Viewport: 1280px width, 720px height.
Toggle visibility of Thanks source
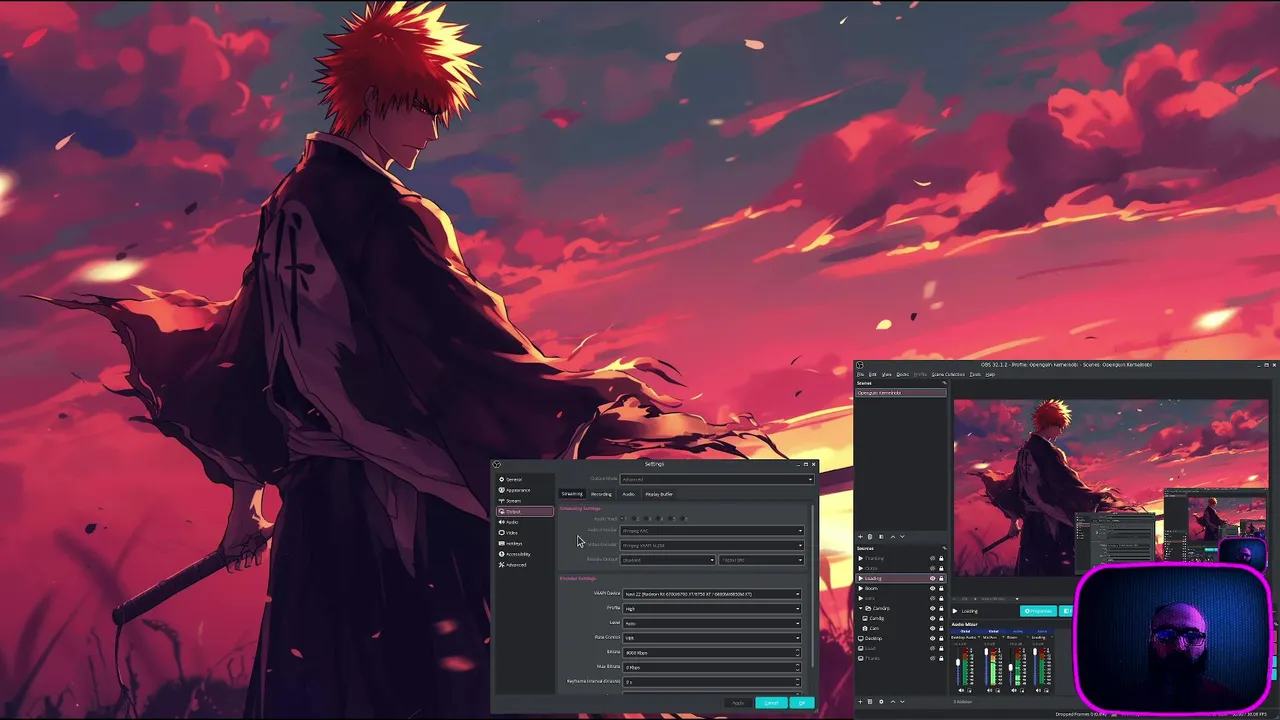tap(932, 659)
